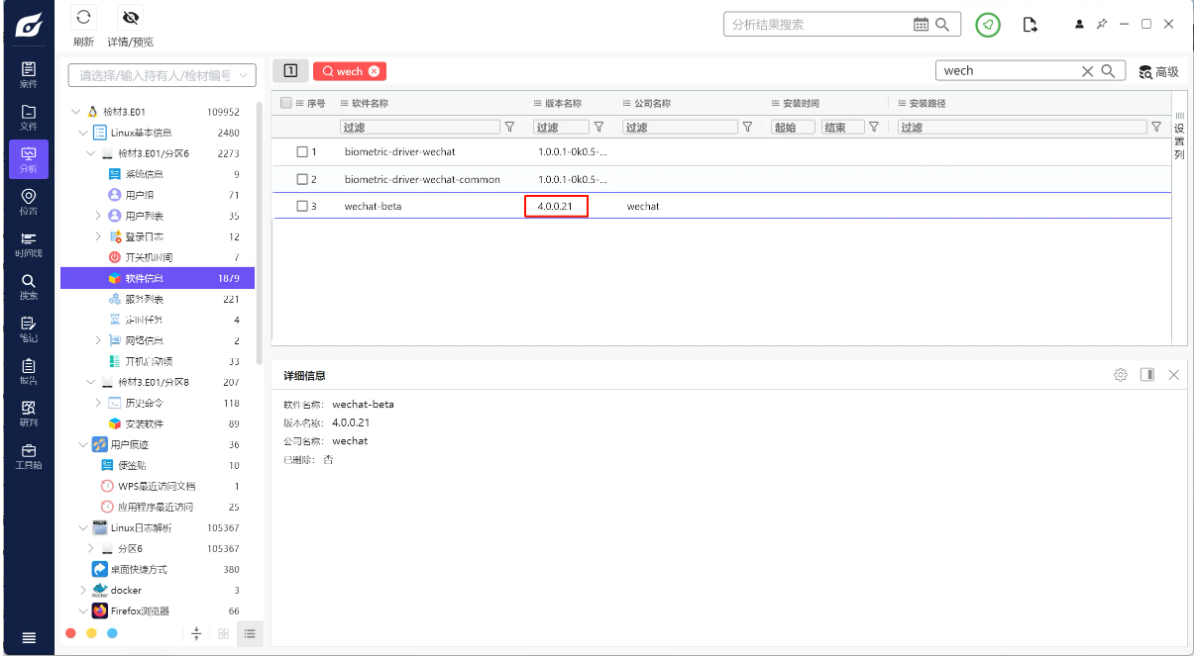Click the tab numbered 1 above table

click(291, 71)
